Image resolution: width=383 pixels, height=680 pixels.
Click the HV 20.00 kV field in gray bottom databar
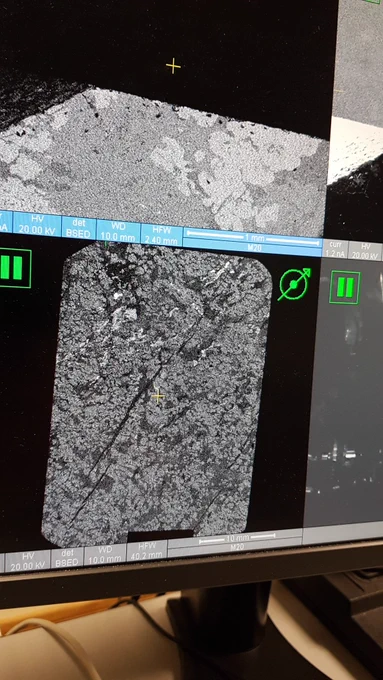pos(27,562)
